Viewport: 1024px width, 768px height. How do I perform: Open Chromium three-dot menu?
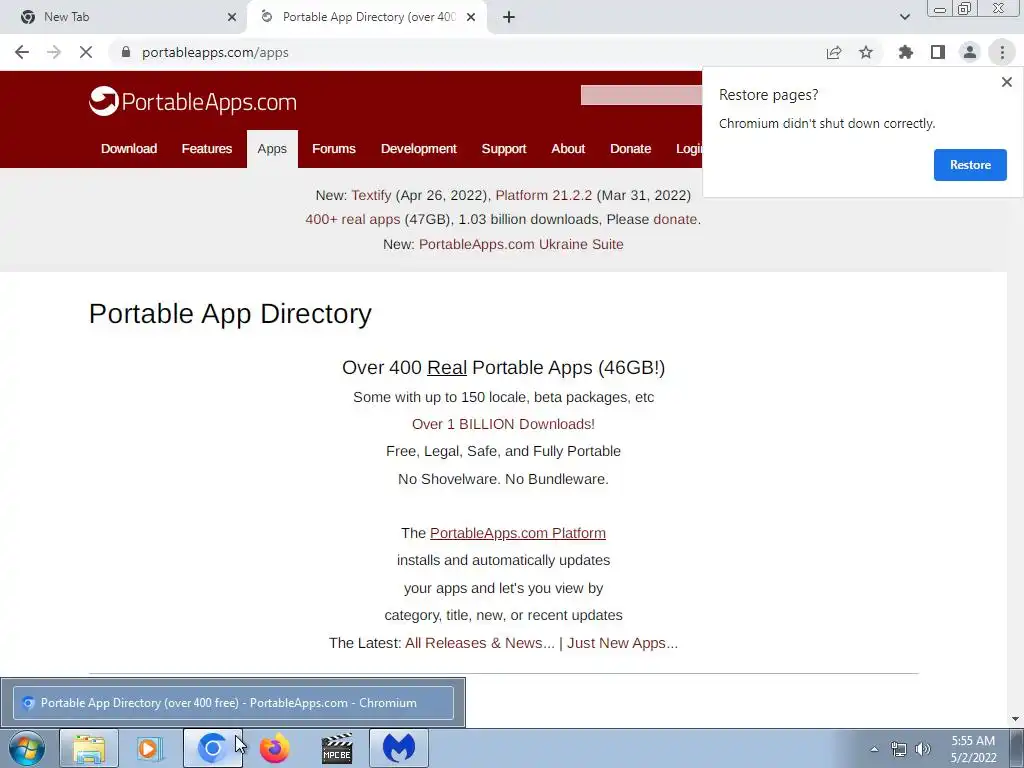point(1002,52)
